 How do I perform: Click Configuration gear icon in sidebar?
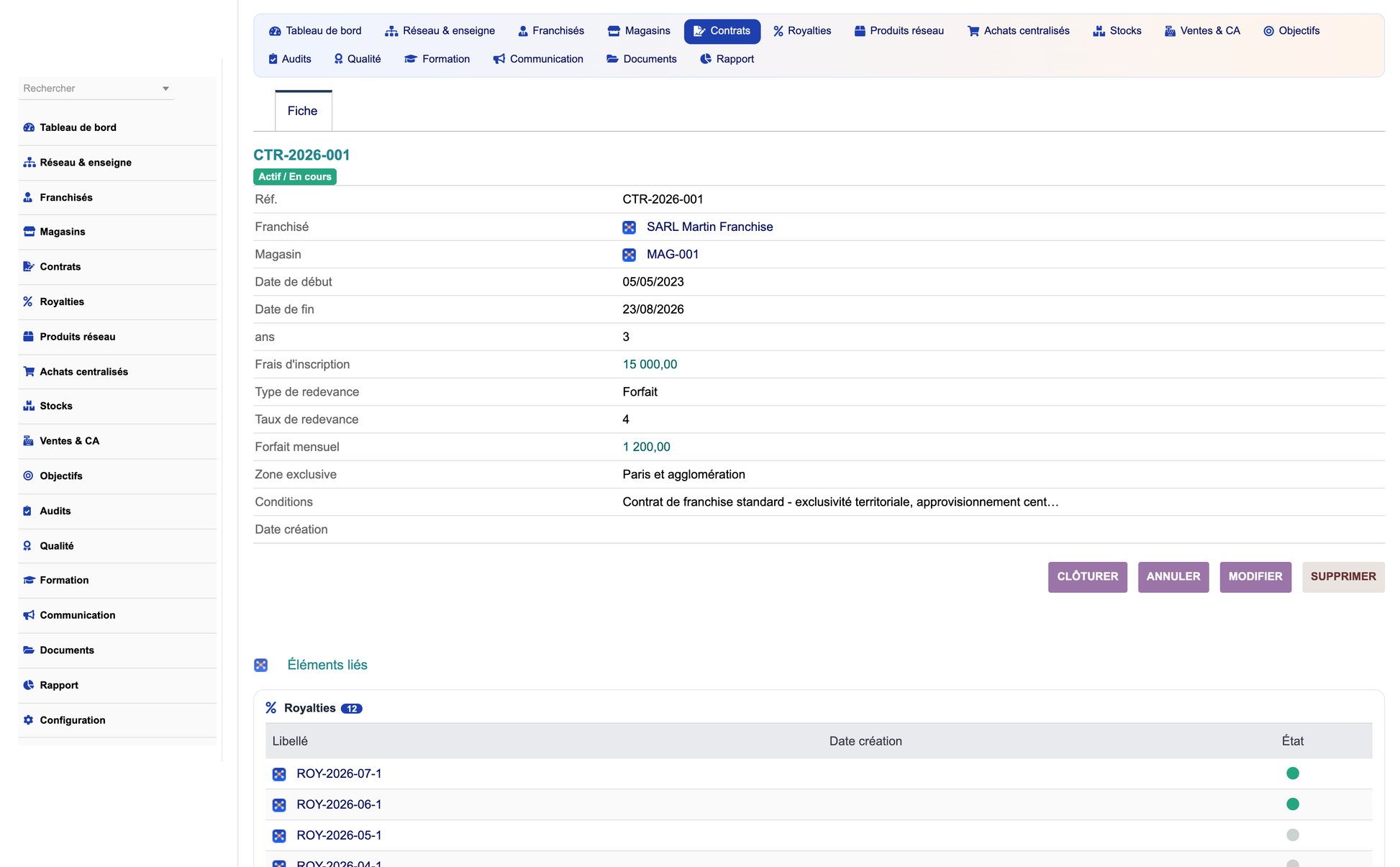click(x=28, y=720)
